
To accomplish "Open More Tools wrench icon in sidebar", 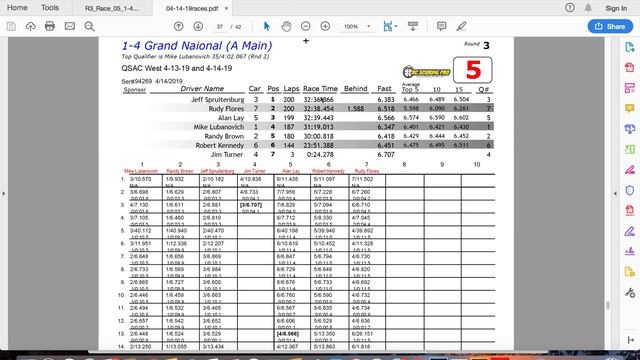I will click(630, 293).
